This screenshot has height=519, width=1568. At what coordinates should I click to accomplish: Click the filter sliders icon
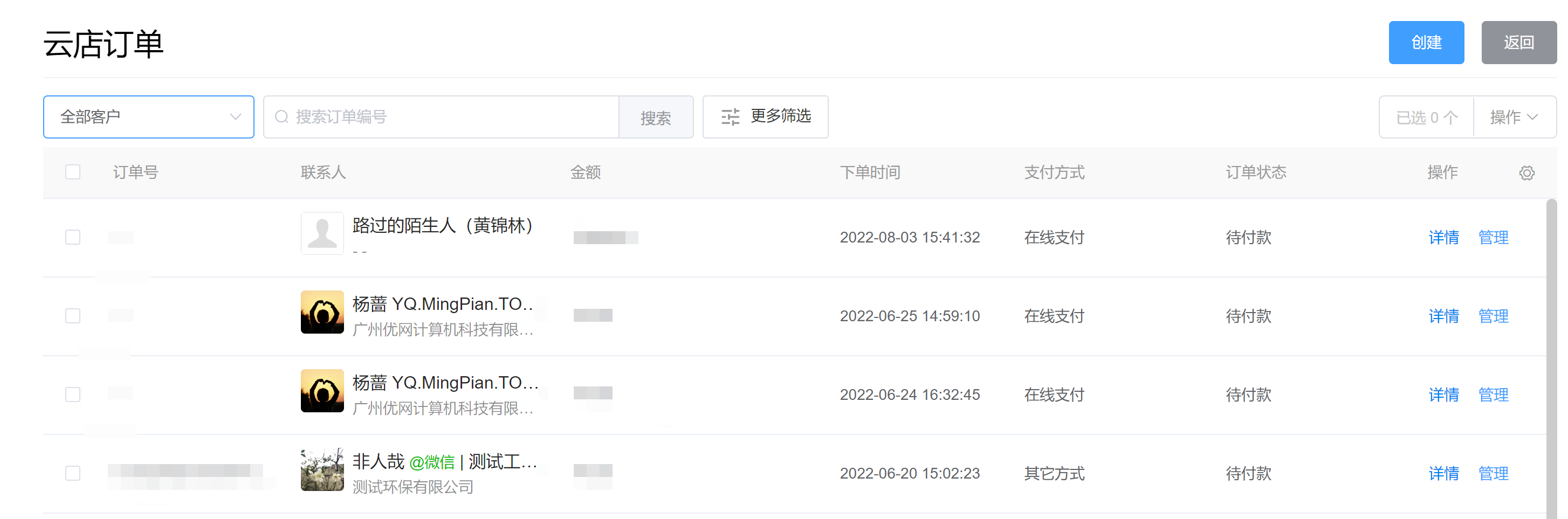pos(730,117)
